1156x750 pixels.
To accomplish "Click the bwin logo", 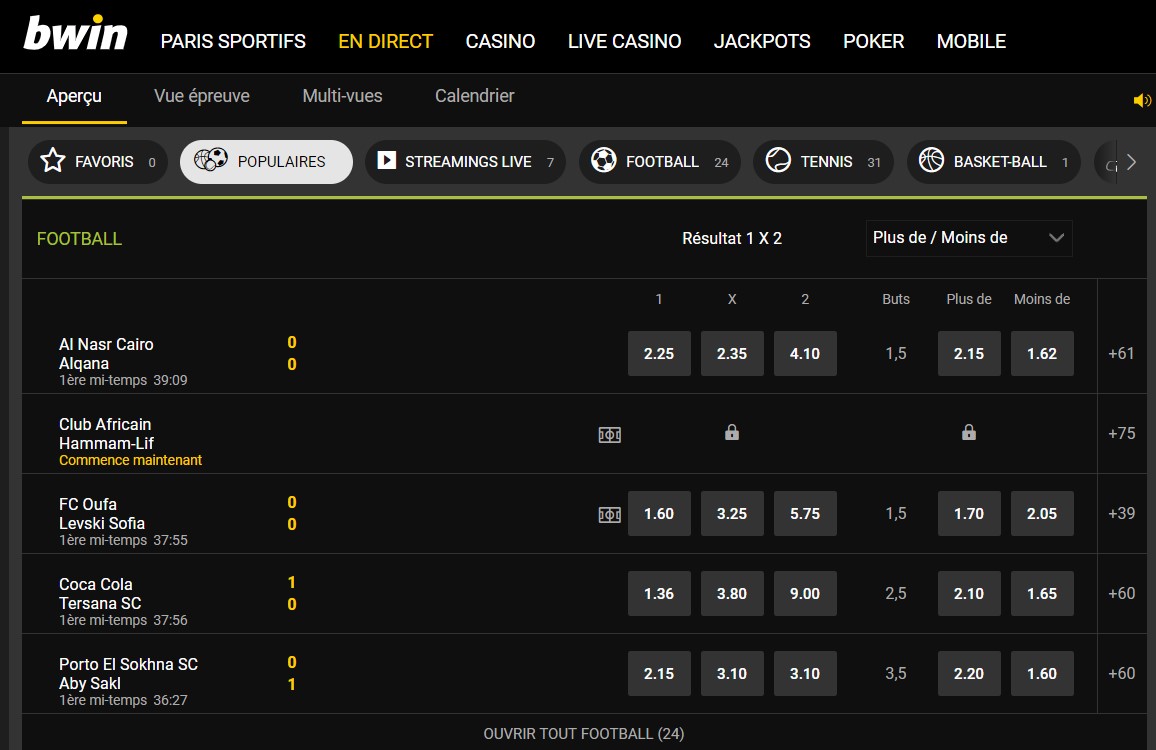I will pos(75,33).
